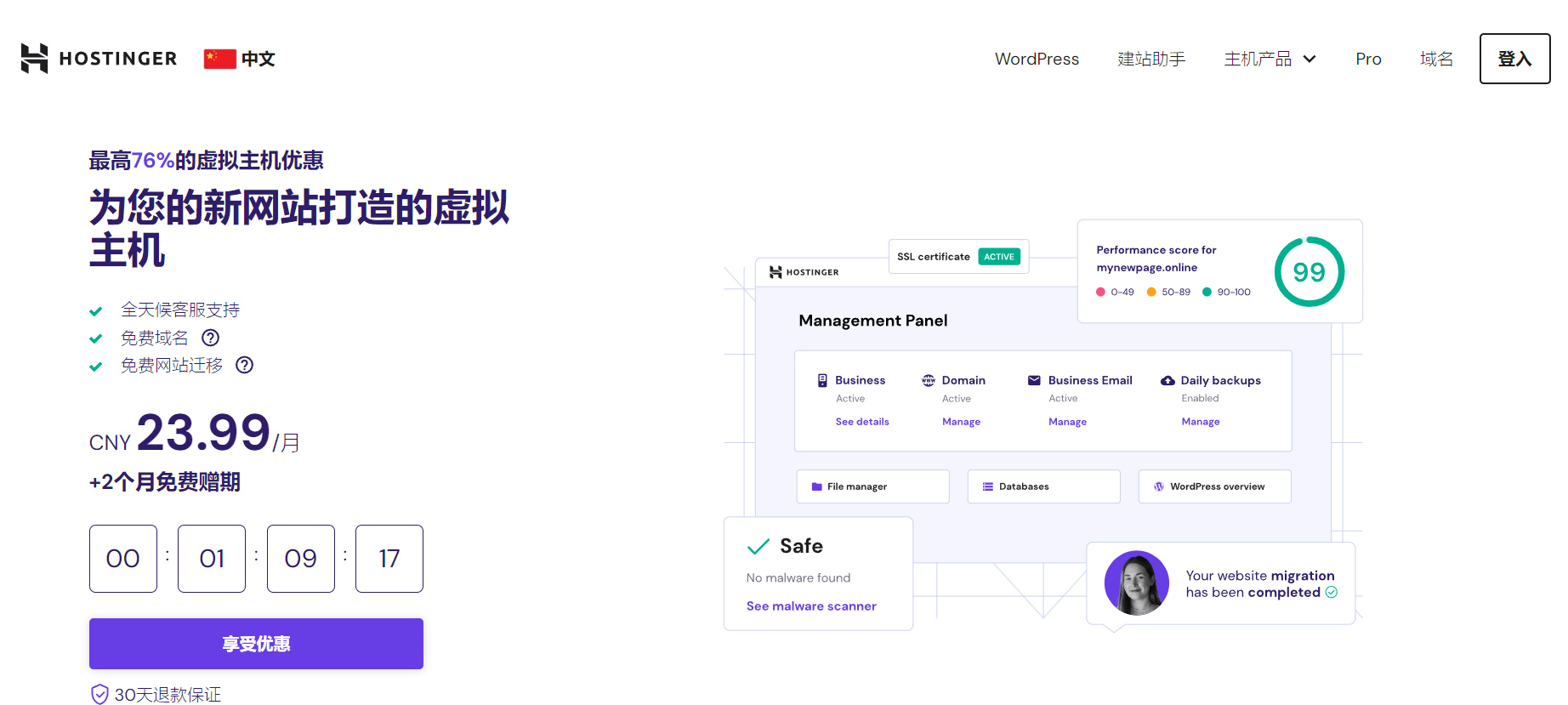Click the pink 0-49 score legend dot
The image size is (1568, 705).
pos(1100,292)
